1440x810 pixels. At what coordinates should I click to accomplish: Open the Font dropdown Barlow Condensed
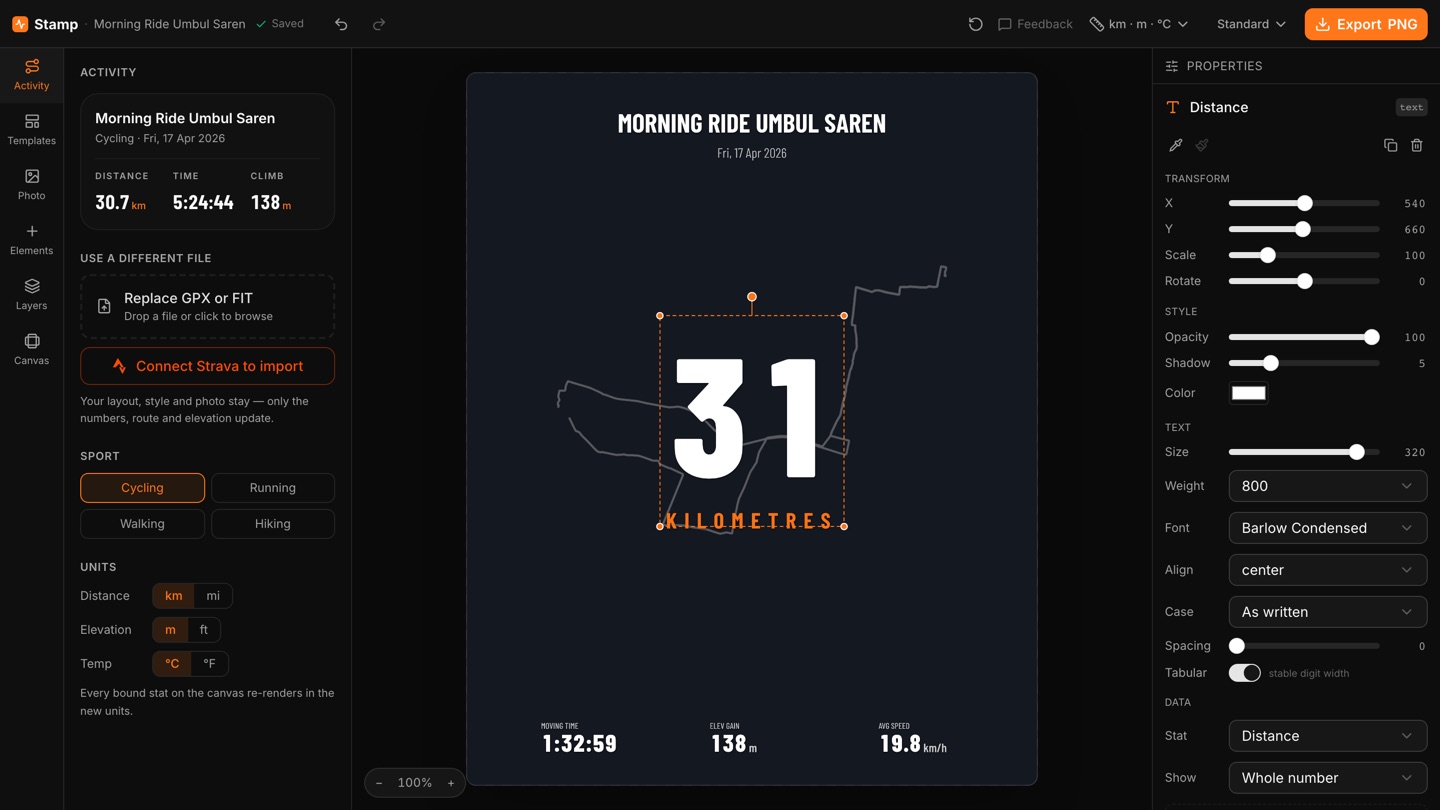[x=1327, y=528]
